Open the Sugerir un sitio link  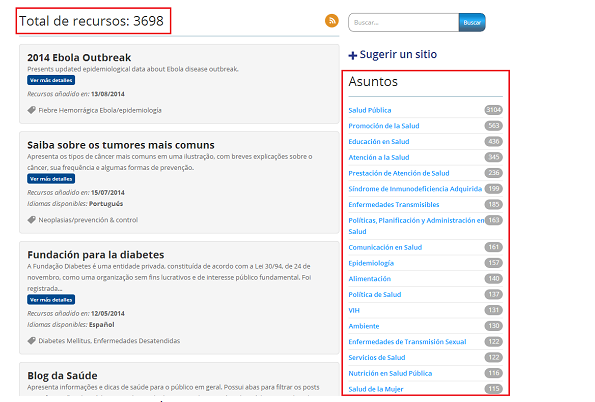398,54
